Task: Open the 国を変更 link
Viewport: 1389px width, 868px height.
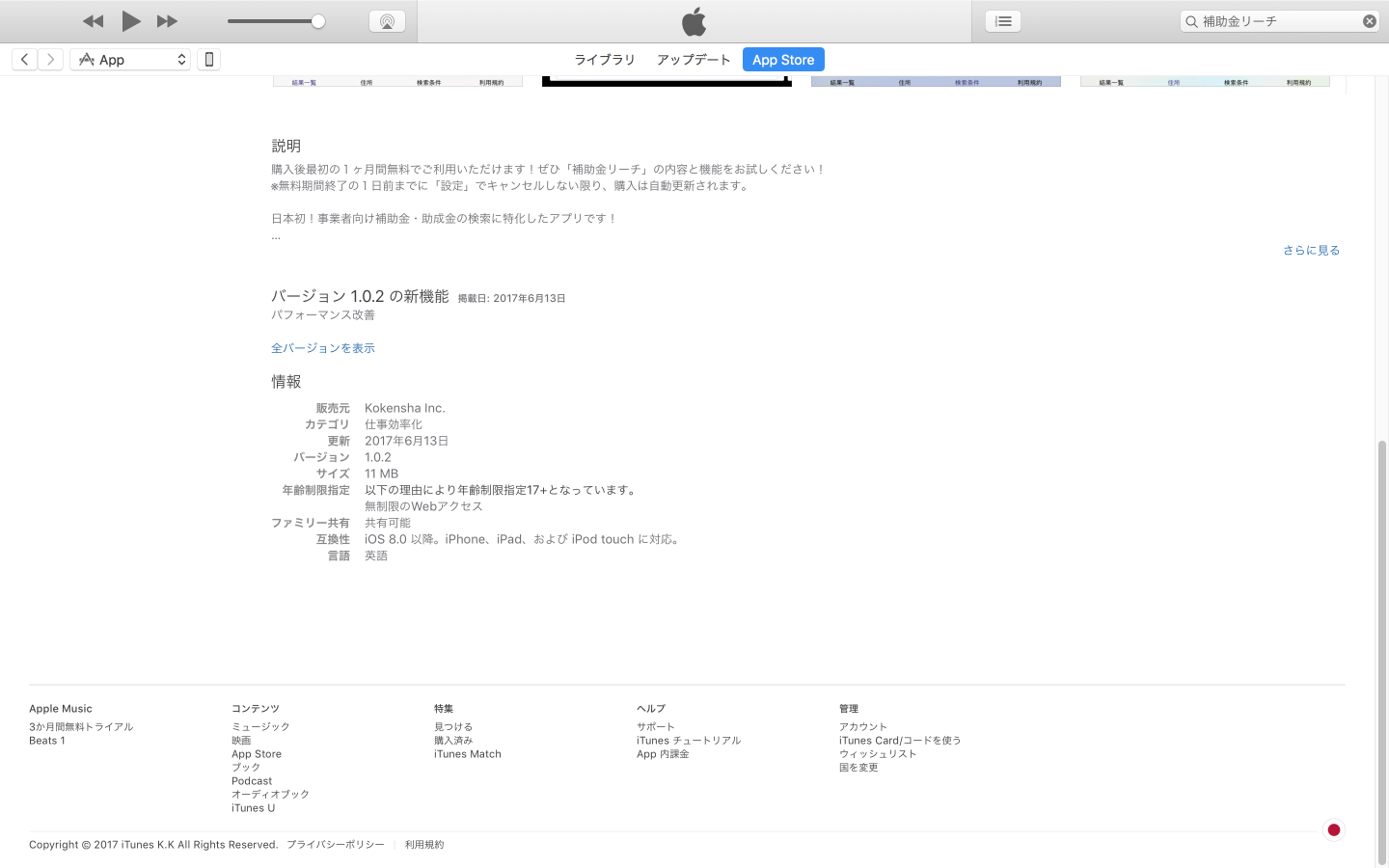Action: coord(858,768)
